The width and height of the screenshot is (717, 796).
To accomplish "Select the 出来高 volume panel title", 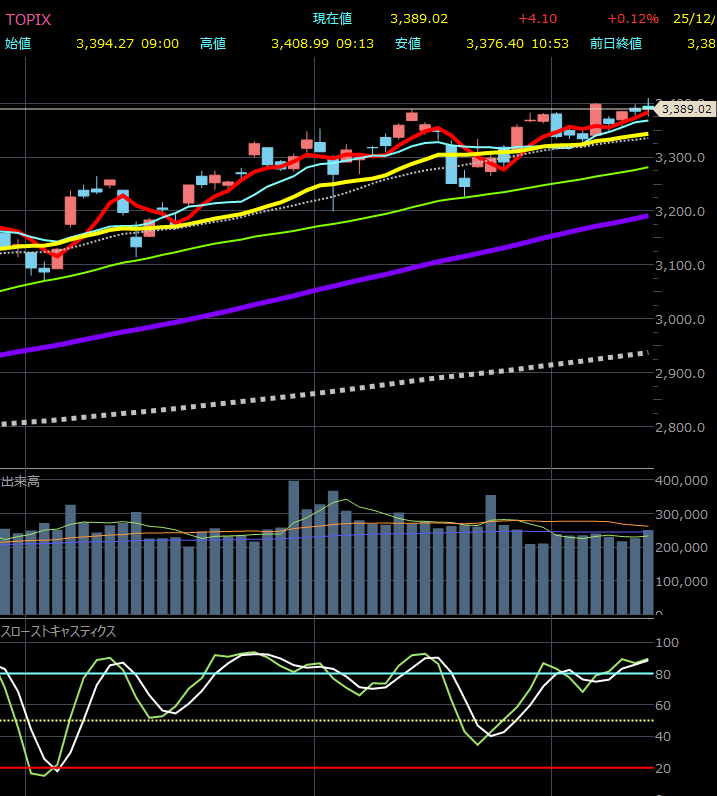I will [20, 482].
